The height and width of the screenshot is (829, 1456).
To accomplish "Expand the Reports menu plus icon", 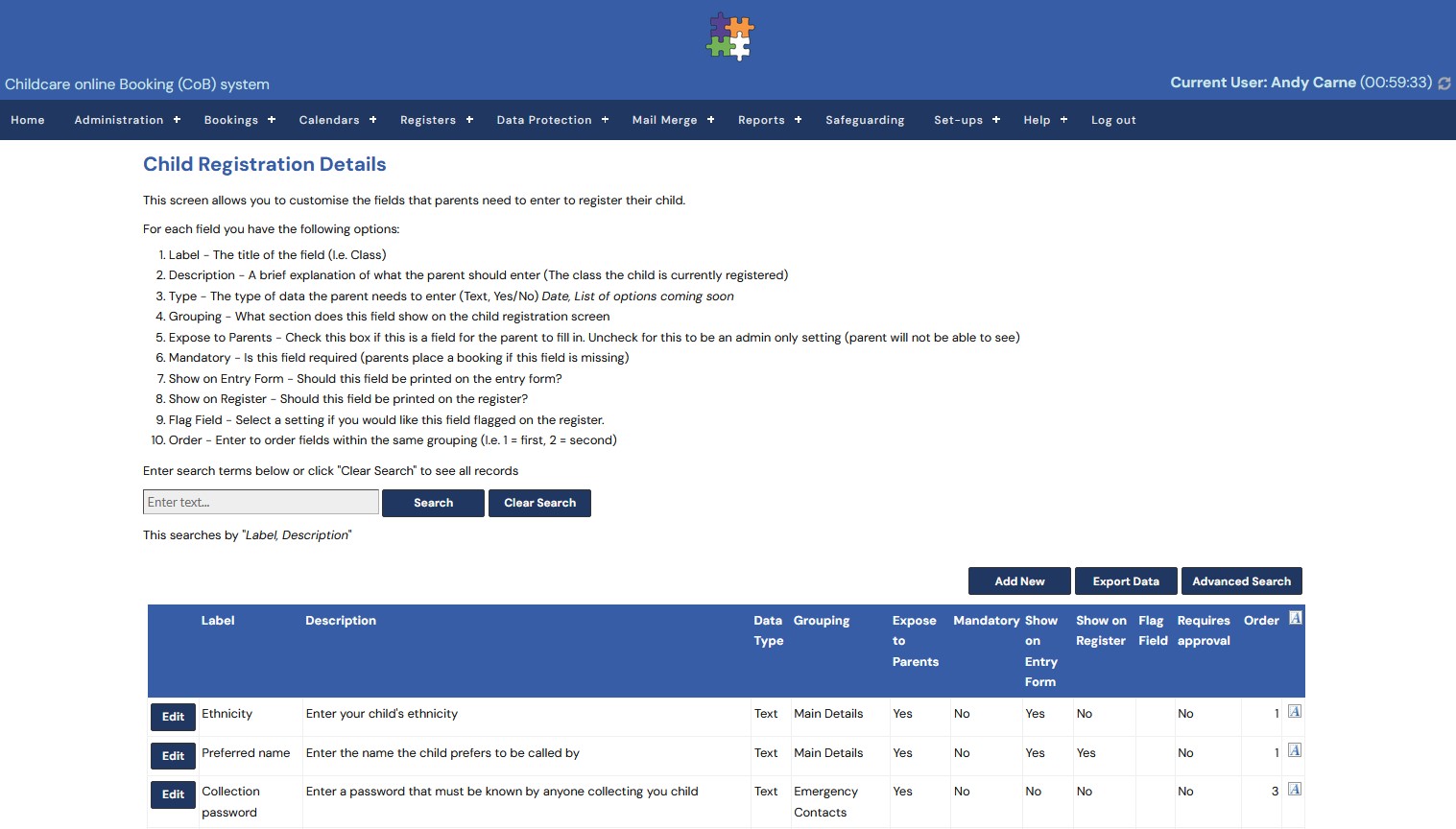I will pyautogui.click(x=798, y=120).
